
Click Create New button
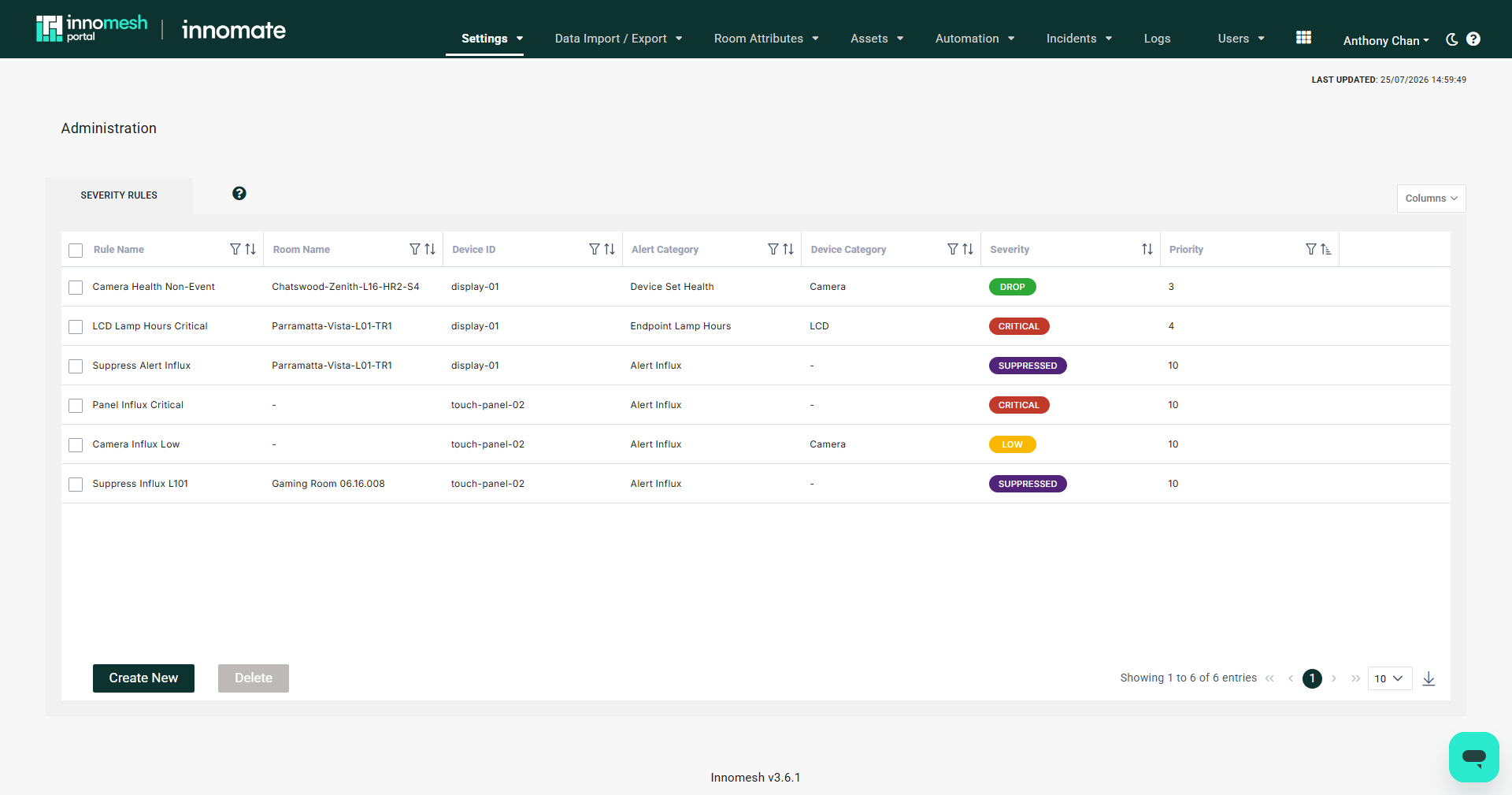click(143, 678)
